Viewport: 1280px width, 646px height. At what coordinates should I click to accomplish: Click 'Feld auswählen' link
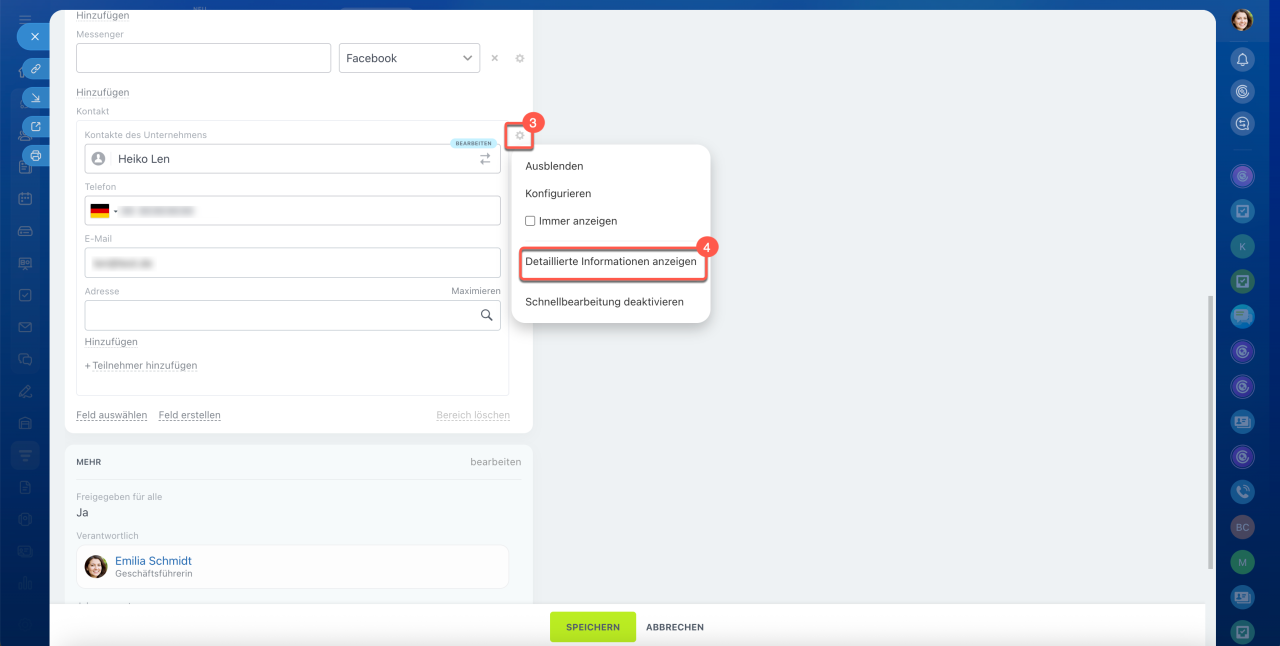point(112,415)
